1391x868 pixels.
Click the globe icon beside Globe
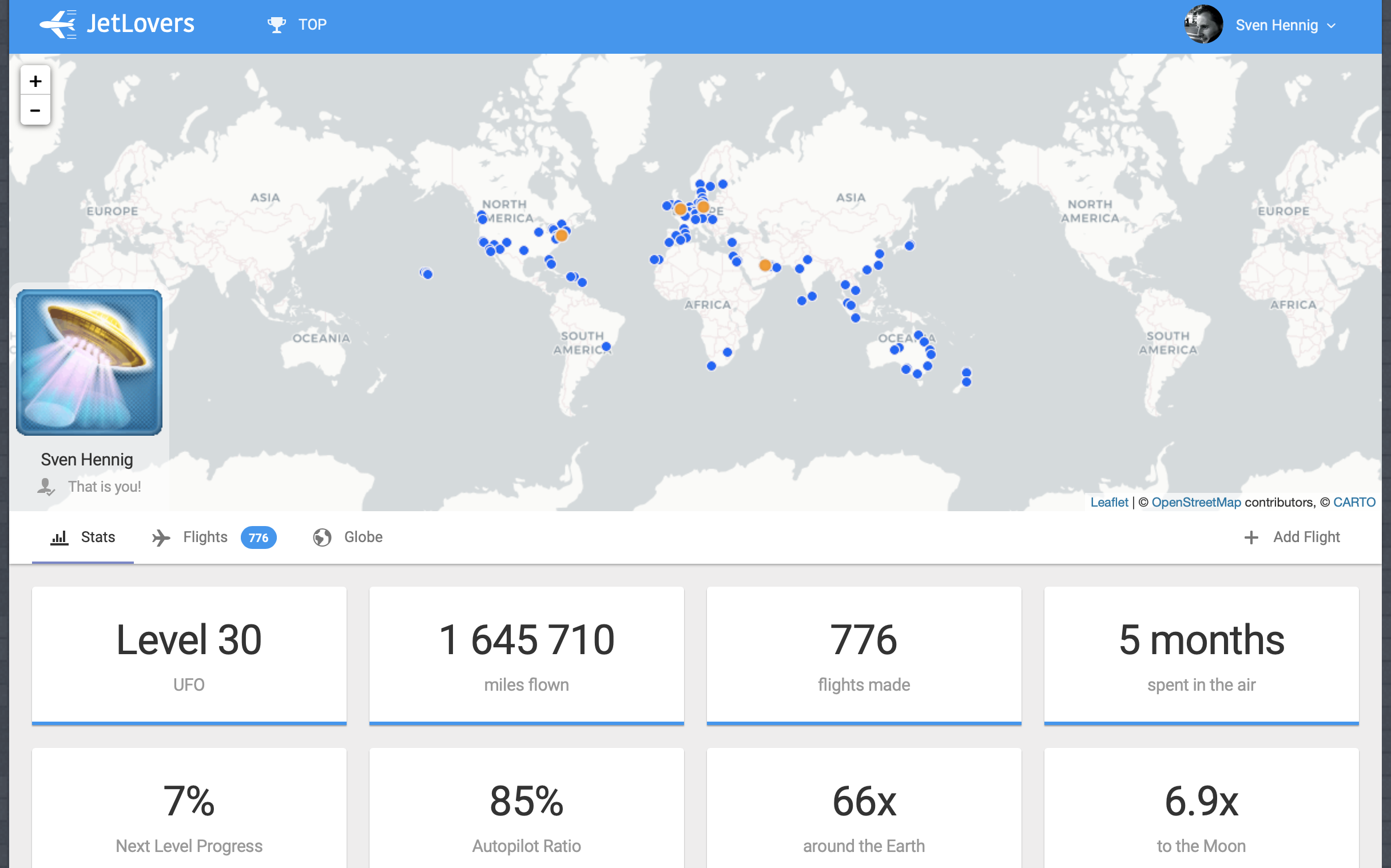click(322, 537)
